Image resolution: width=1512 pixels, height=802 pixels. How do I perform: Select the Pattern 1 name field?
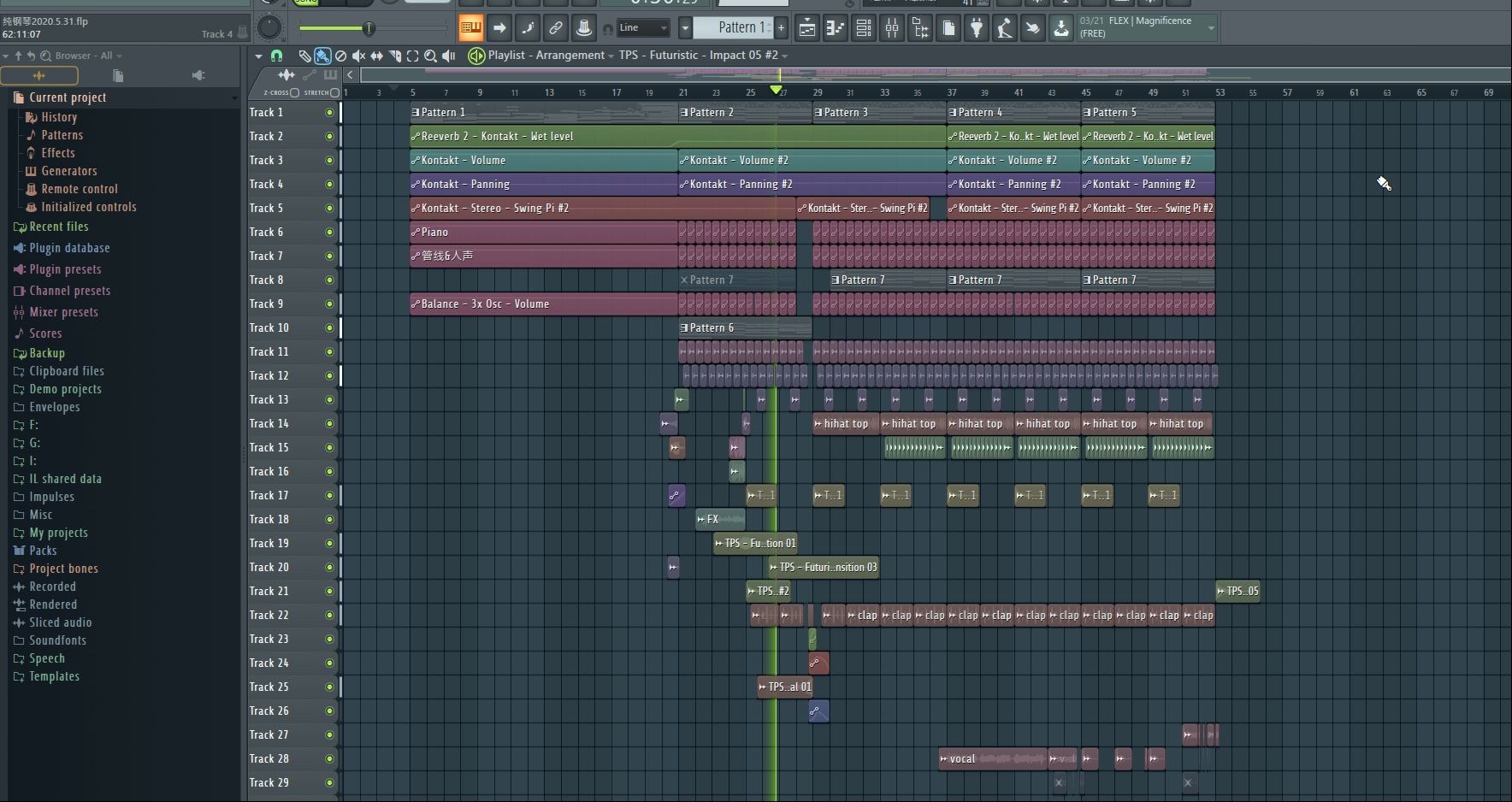734,28
